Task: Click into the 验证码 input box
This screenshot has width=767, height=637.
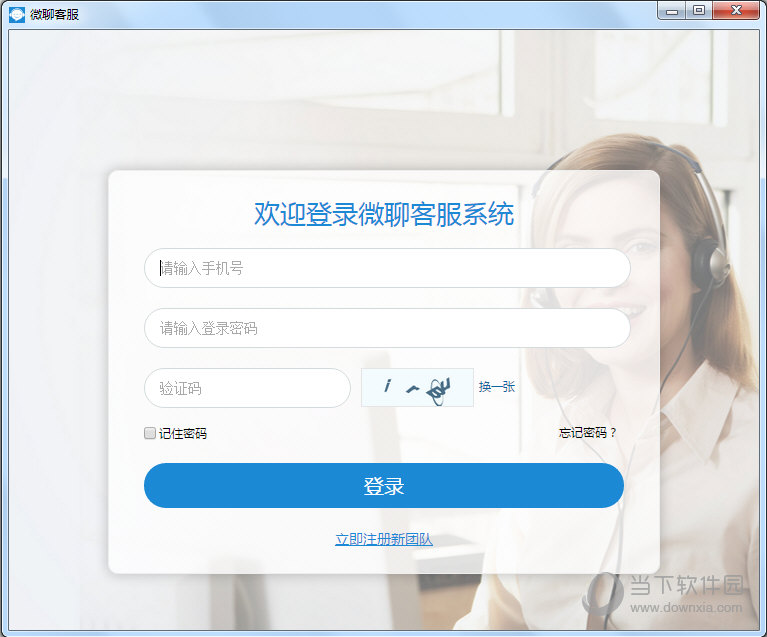Action: tap(247, 388)
